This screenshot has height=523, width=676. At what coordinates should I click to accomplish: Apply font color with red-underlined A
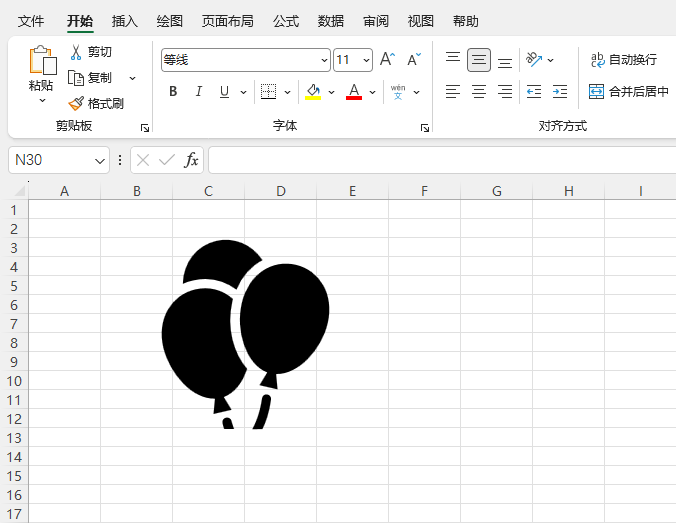[354, 91]
